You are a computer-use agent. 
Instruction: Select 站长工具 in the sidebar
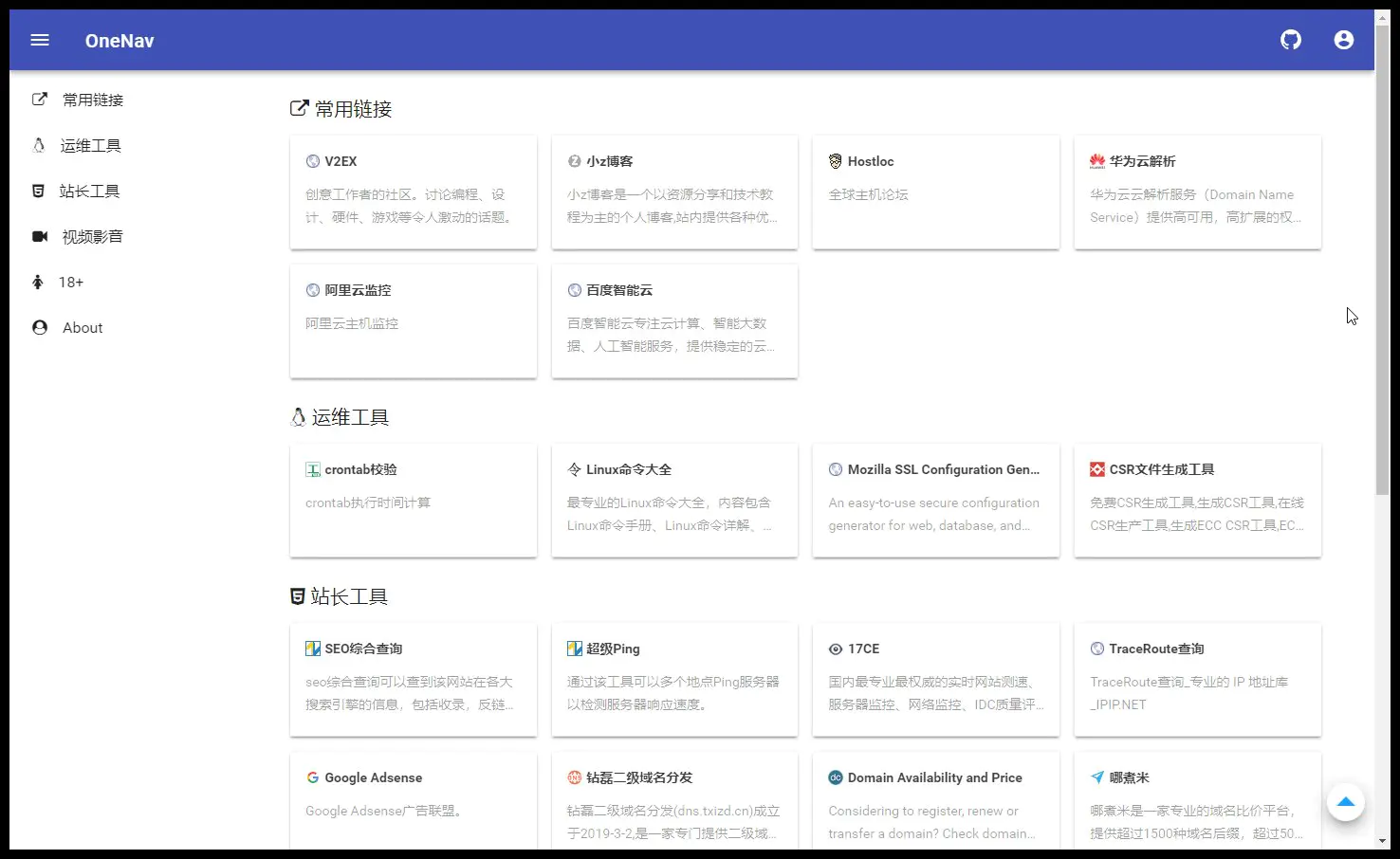tap(90, 191)
